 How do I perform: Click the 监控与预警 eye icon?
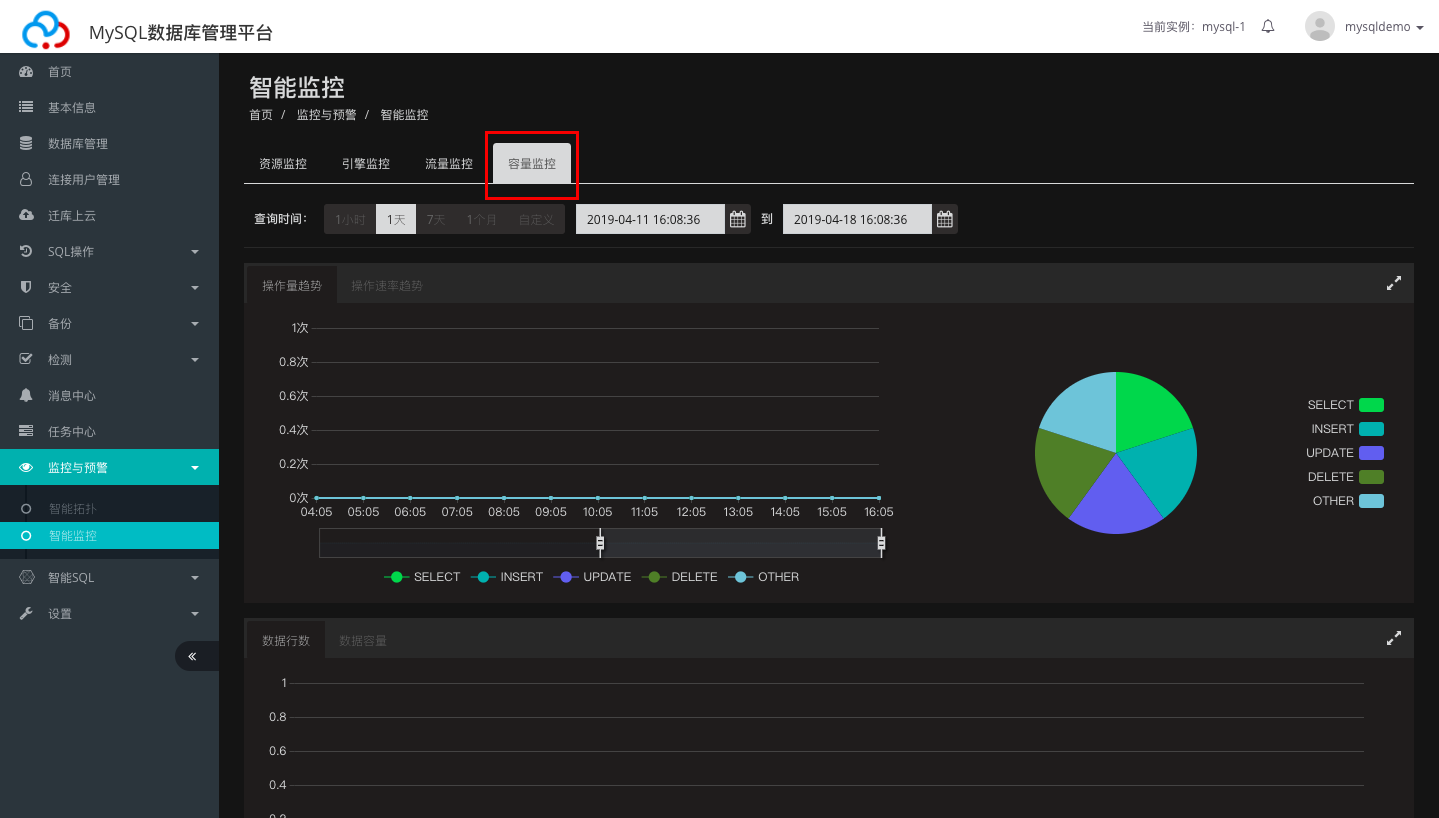tap(27, 467)
